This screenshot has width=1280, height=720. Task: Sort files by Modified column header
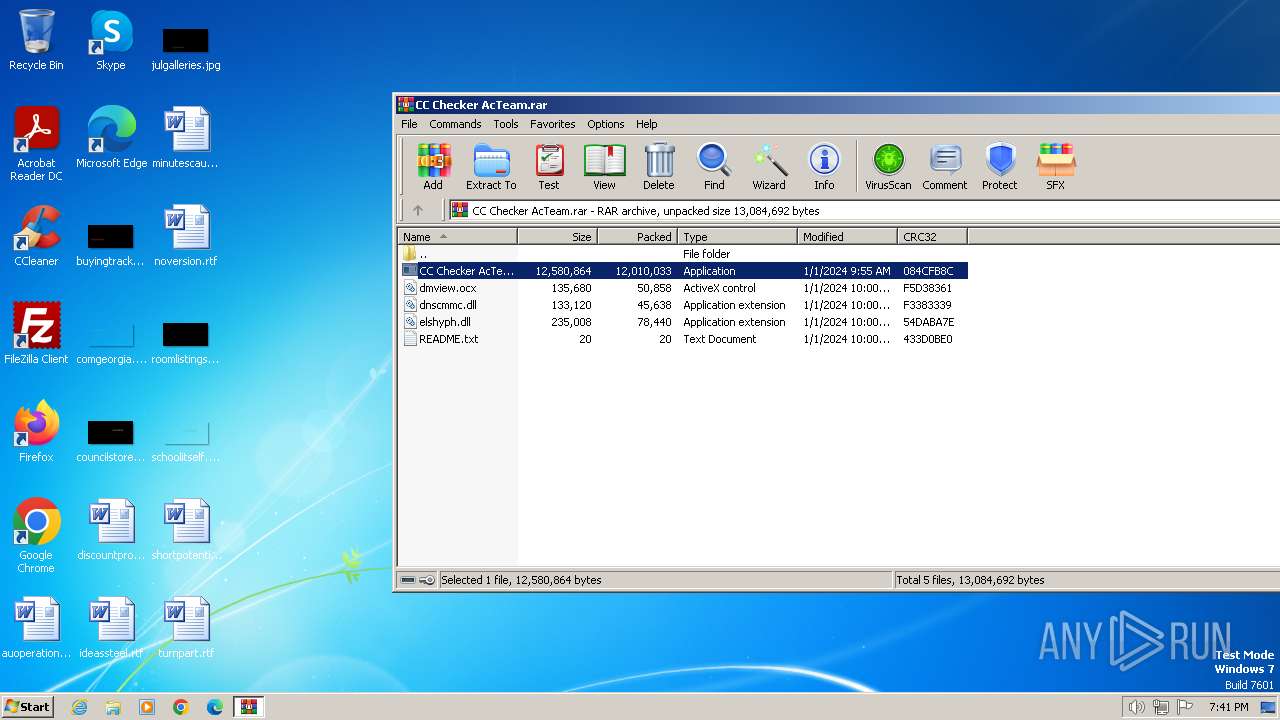pyautogui.click(x=847, y=237)
